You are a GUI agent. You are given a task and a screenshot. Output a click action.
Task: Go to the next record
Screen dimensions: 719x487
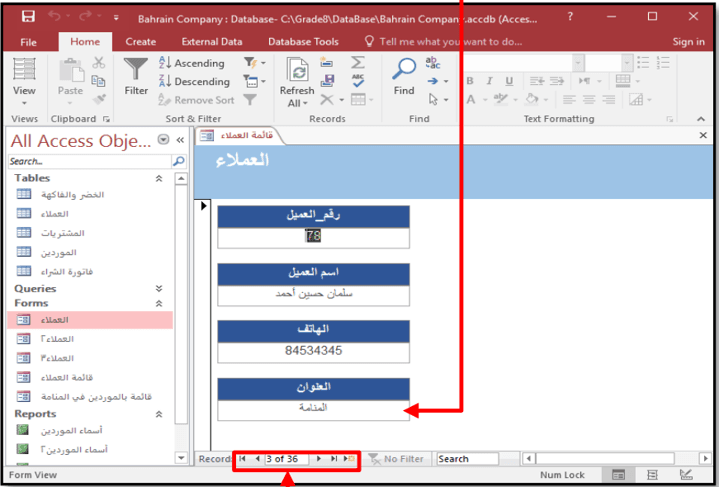coord(319,459)
